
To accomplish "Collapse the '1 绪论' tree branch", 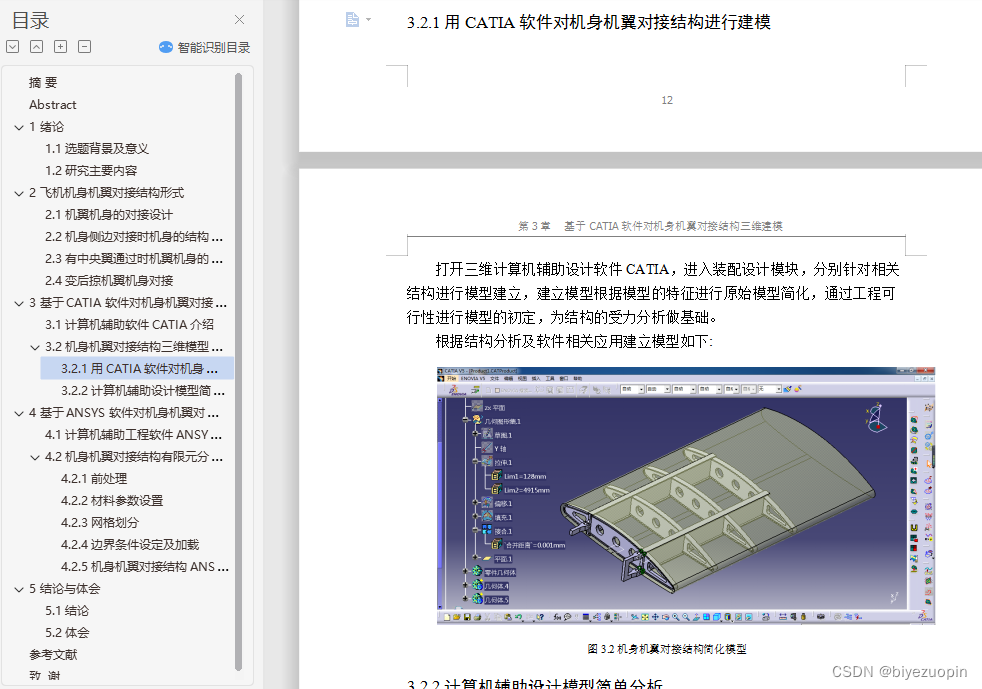I will pyautogui.click(x=18, y=126).
